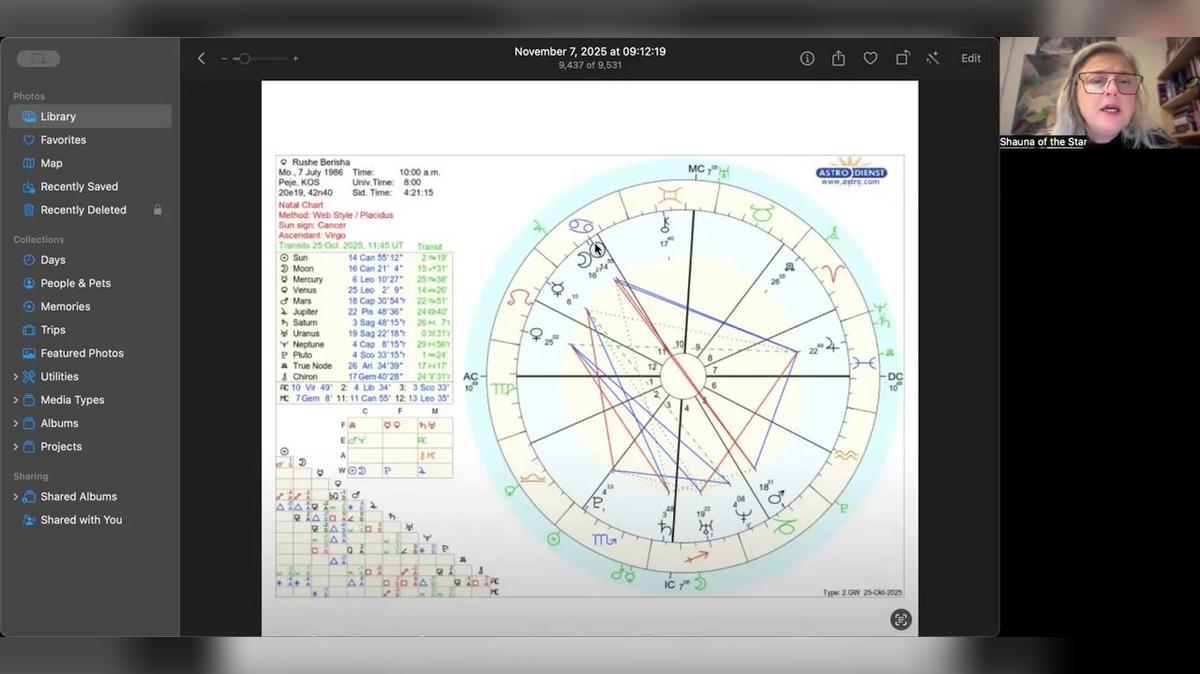Click the astro.com logo in chart
Screen dimensions: 1200x674
pyautogui.click(x=852, y=172)
